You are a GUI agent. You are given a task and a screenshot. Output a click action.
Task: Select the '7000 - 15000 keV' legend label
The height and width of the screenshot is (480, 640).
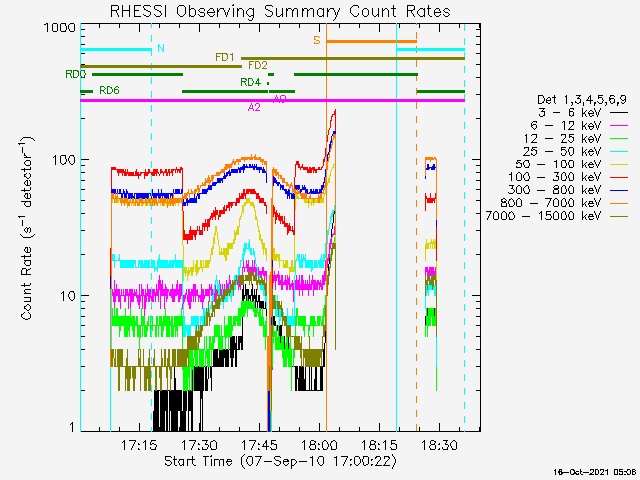(544, 216)
